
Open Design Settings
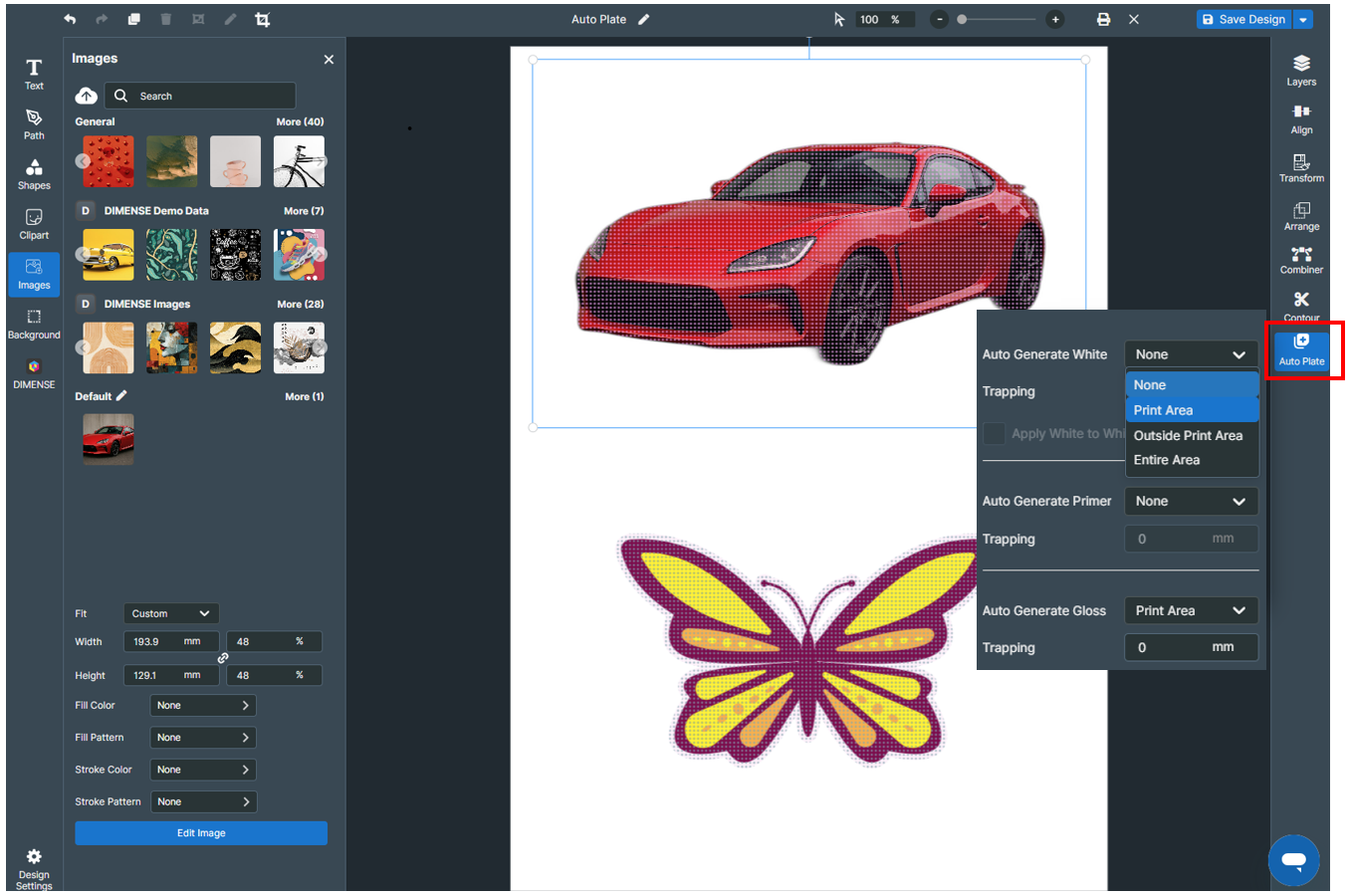(34, 868)
